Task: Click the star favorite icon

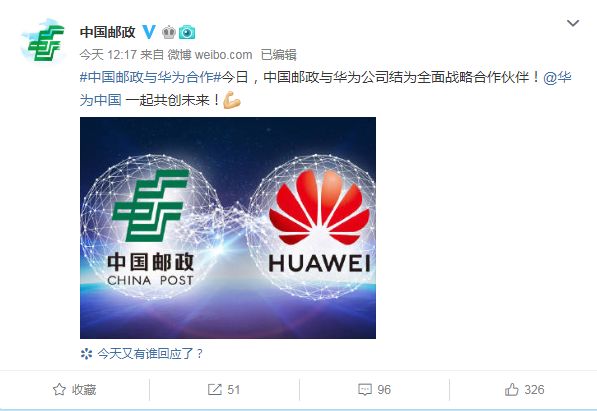Action: (x=59, y=389)
